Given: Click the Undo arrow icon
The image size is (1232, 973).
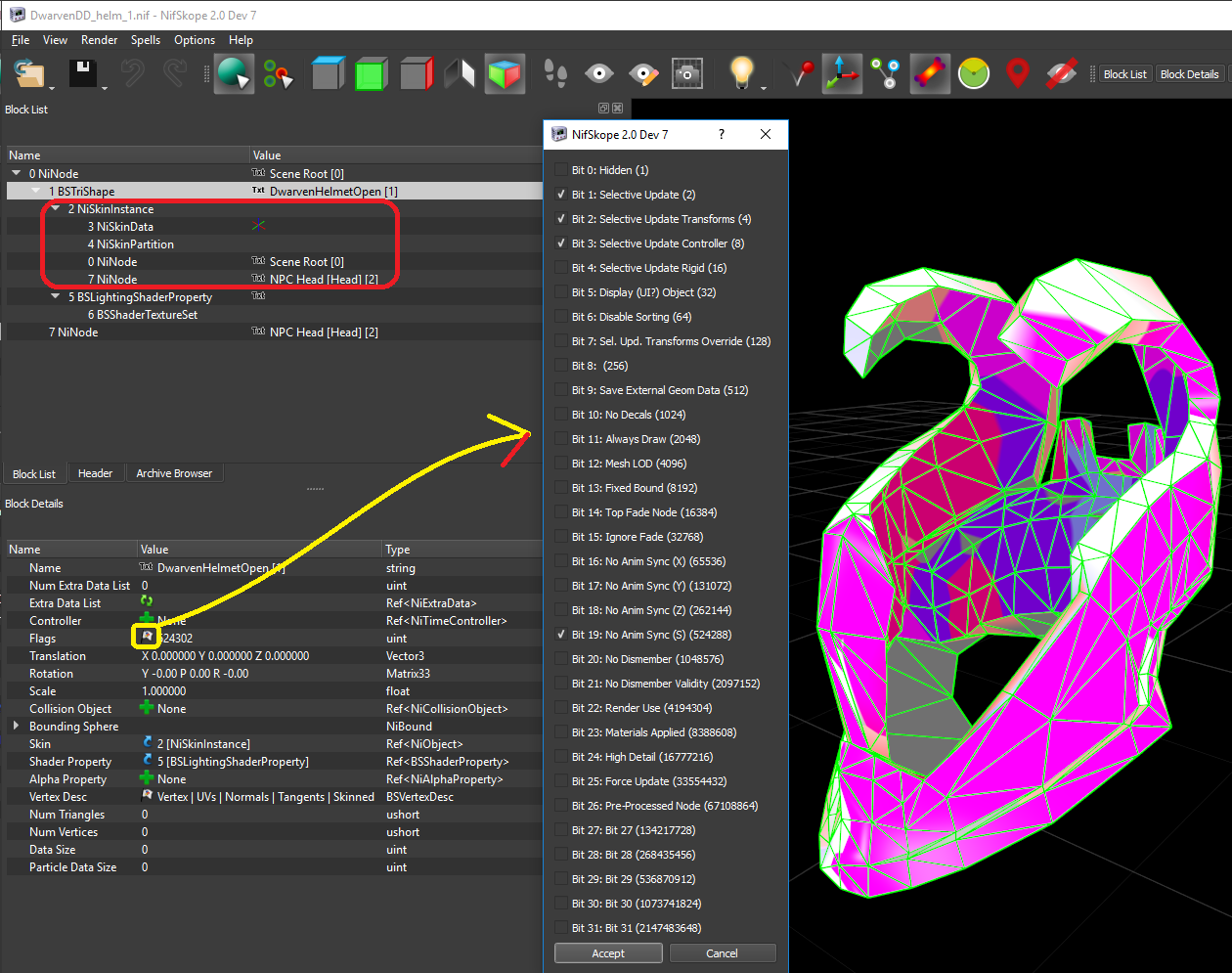Looking at the screenshot, I should pyautogui.click(x=133, y=74).
